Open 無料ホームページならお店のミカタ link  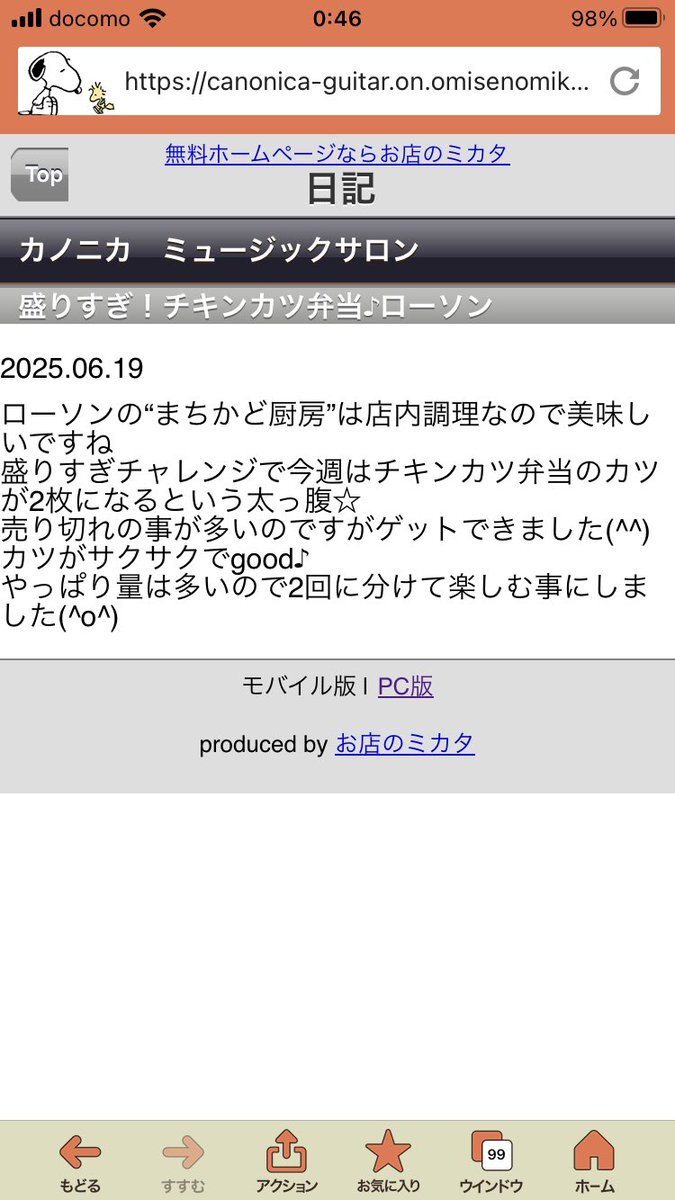point(337,154)
